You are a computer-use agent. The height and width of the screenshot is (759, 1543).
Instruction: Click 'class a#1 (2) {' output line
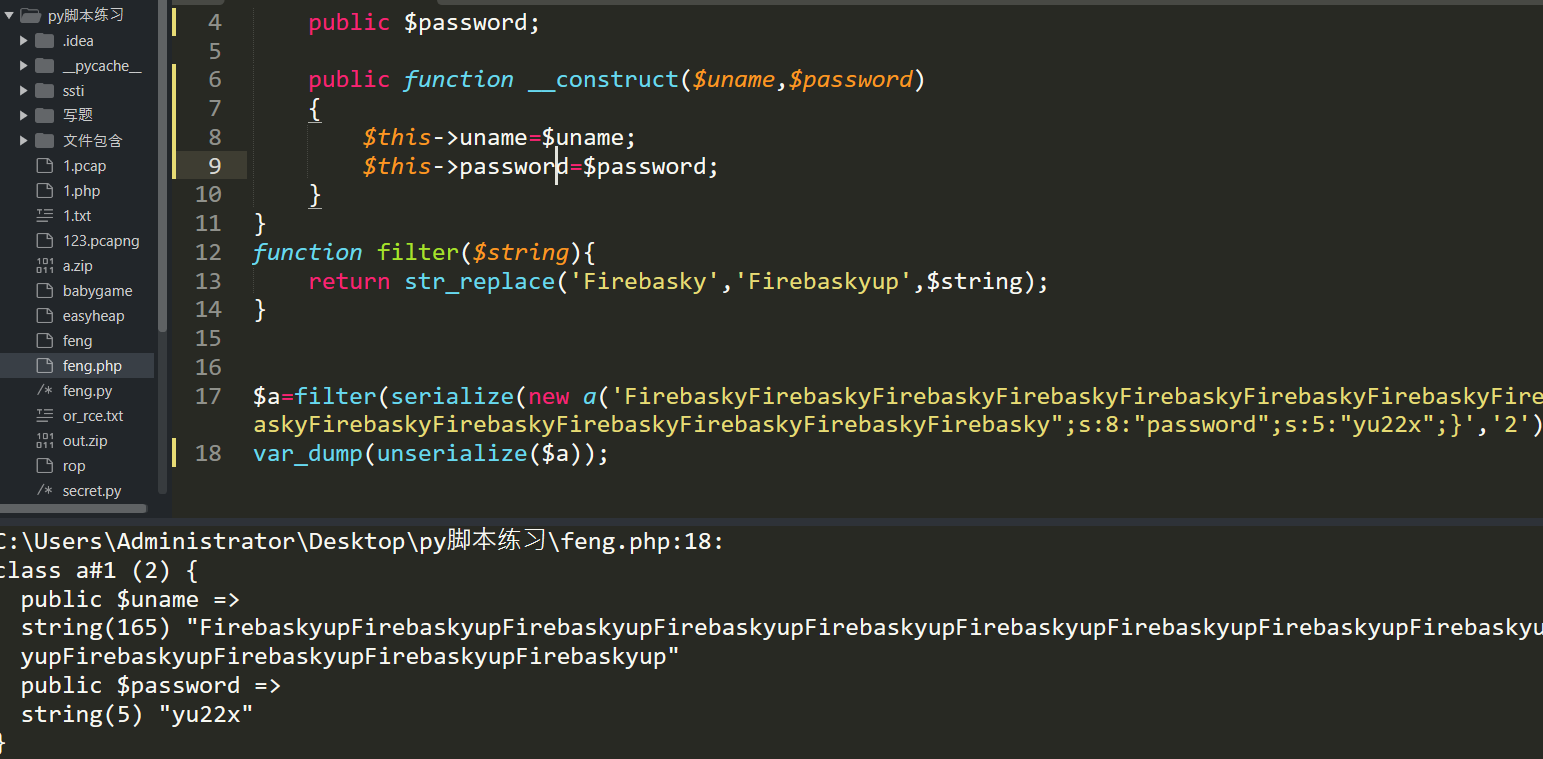coord(100,571)
